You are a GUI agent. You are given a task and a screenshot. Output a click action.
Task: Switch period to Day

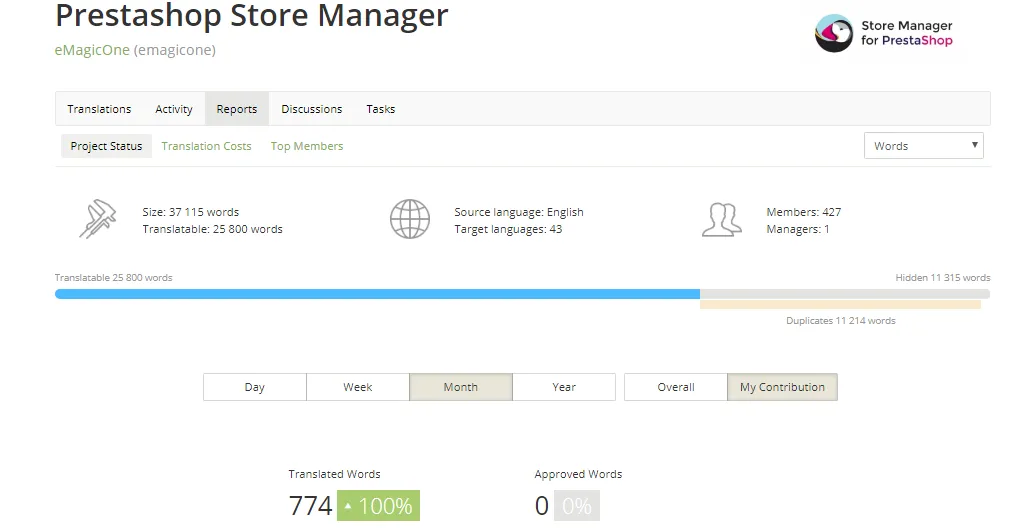tap(254, 387)
